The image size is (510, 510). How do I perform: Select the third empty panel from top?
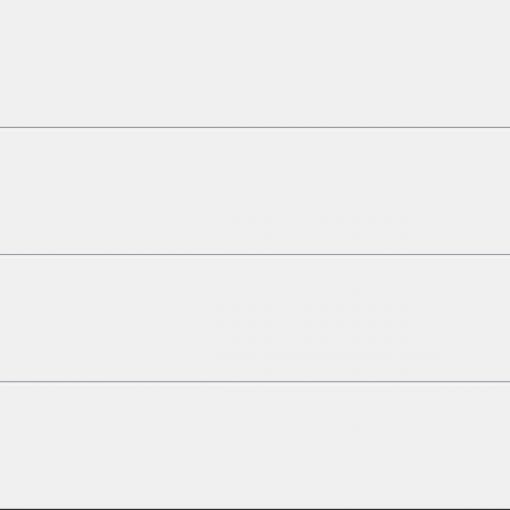(x=255, y=318)
